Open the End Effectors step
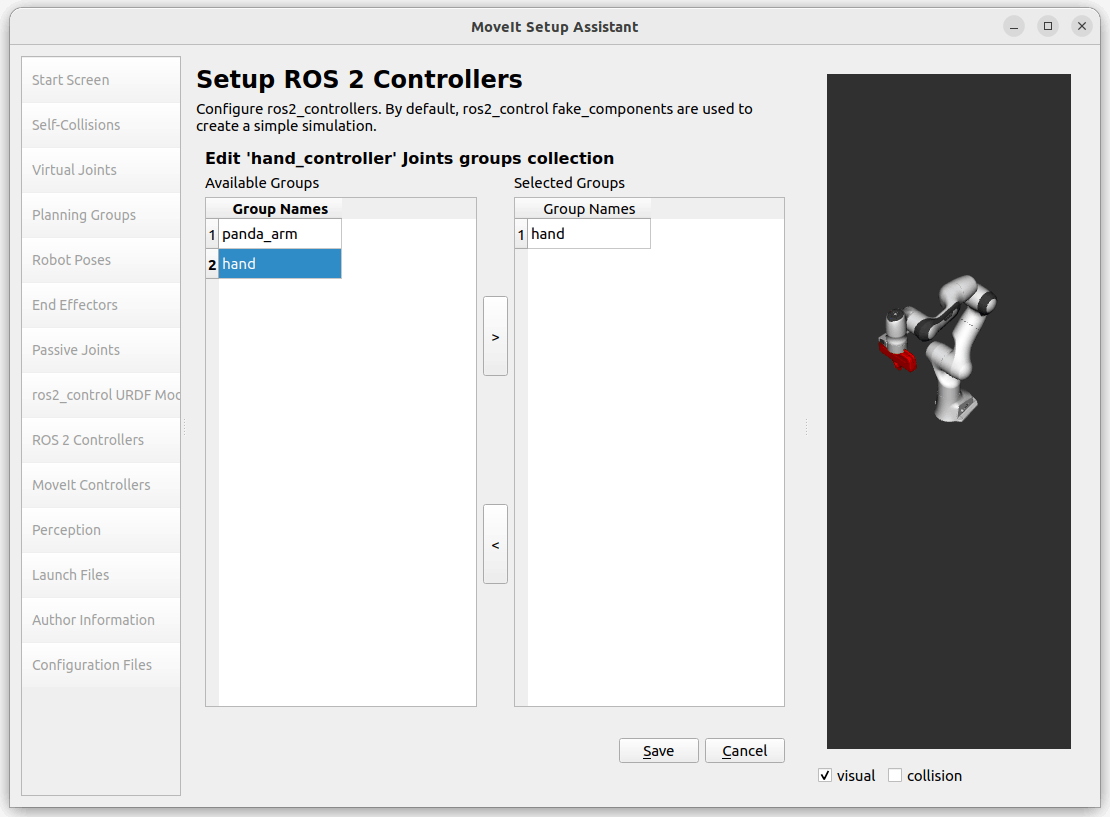Viewport: 1110px width, 817px height. [x=101, y=305]
